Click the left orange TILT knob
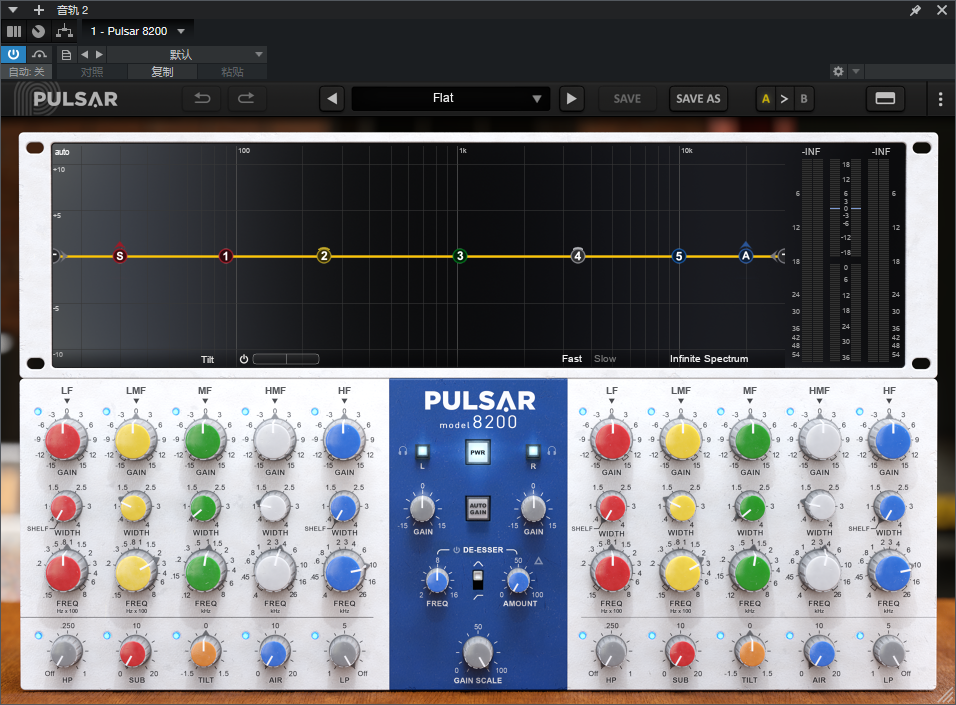The height and width of the screenshot is (705, 956). pyautogui.click(x=204, y=653)
